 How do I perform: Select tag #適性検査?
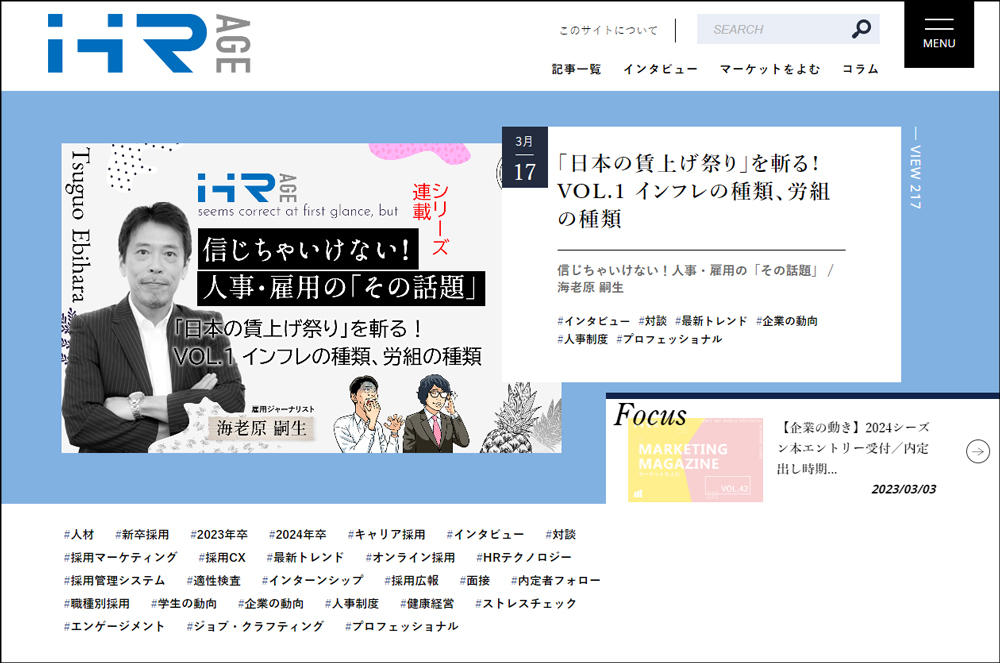tap(213, 580)
